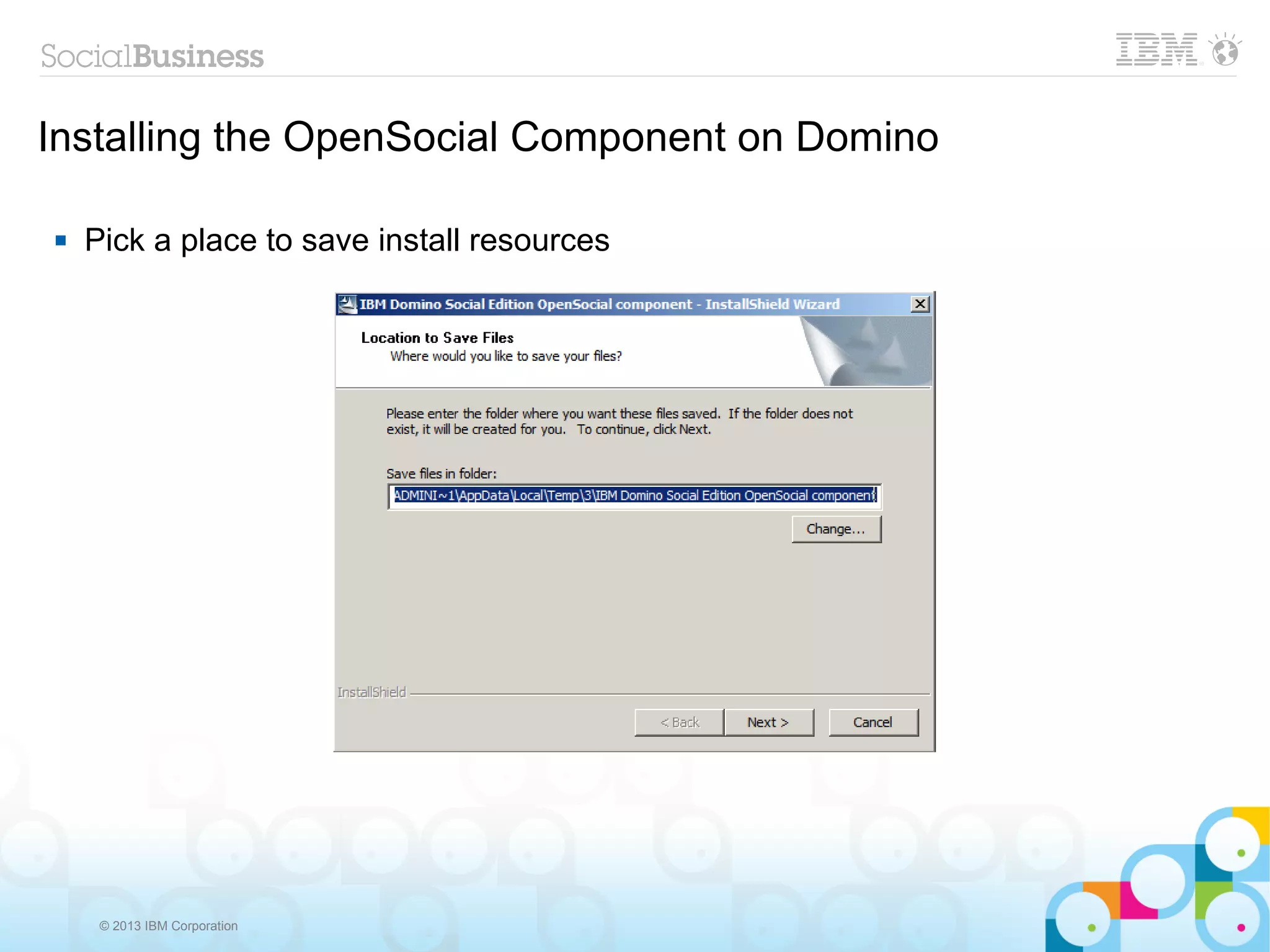Click the wizard title bar text
Viewport: 1270px width, 952px height.
[600, 304]
